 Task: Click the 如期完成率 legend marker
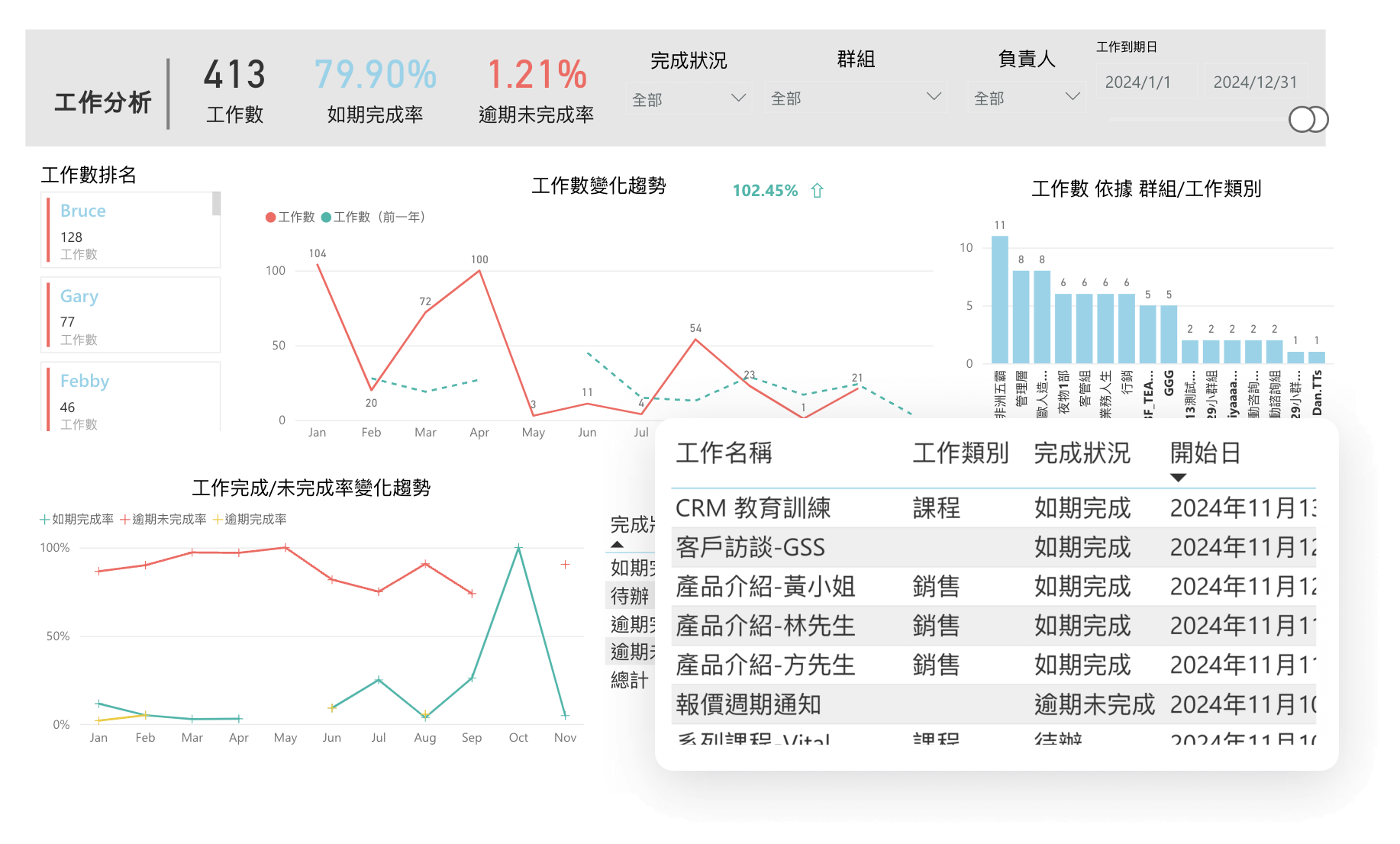[45, 520]
